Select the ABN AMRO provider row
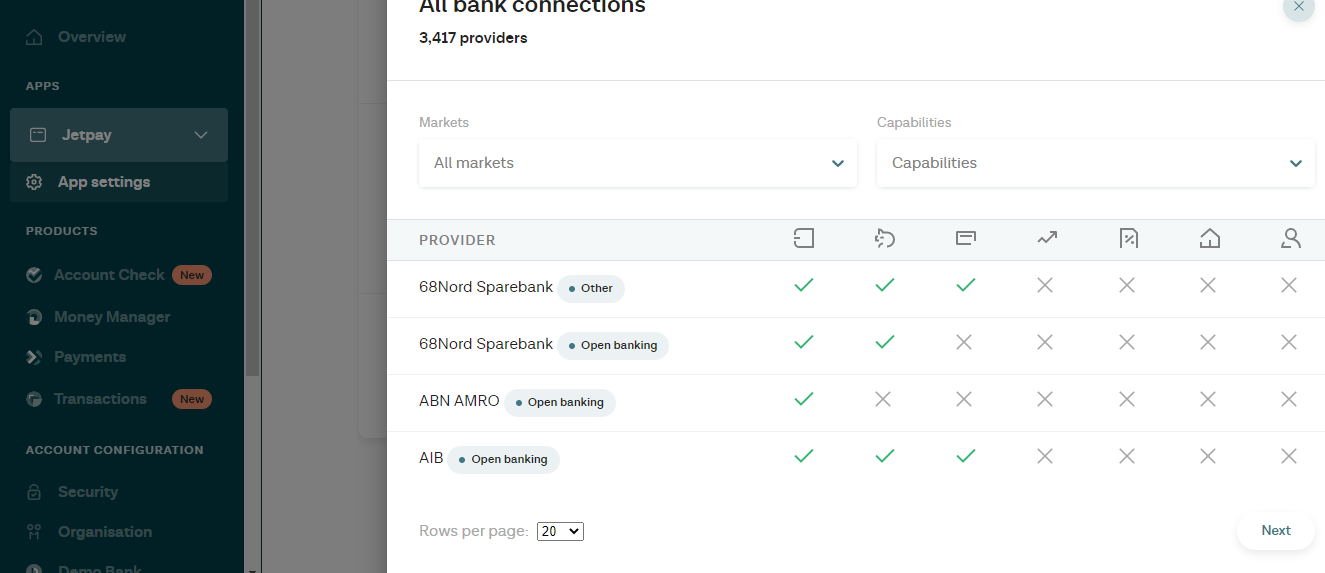 tap(459, 401)
